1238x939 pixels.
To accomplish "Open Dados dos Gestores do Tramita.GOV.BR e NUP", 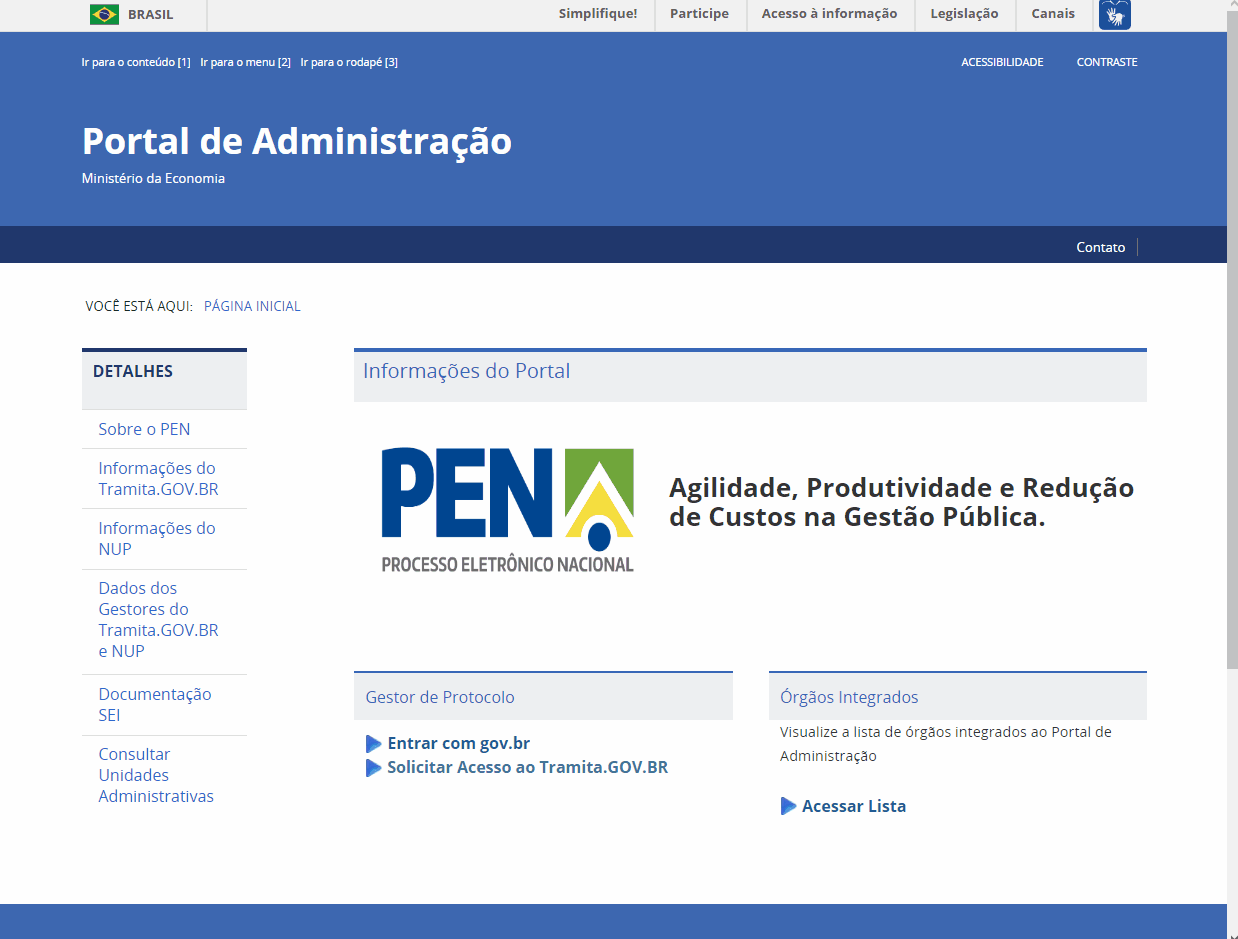I will [158, 620].
